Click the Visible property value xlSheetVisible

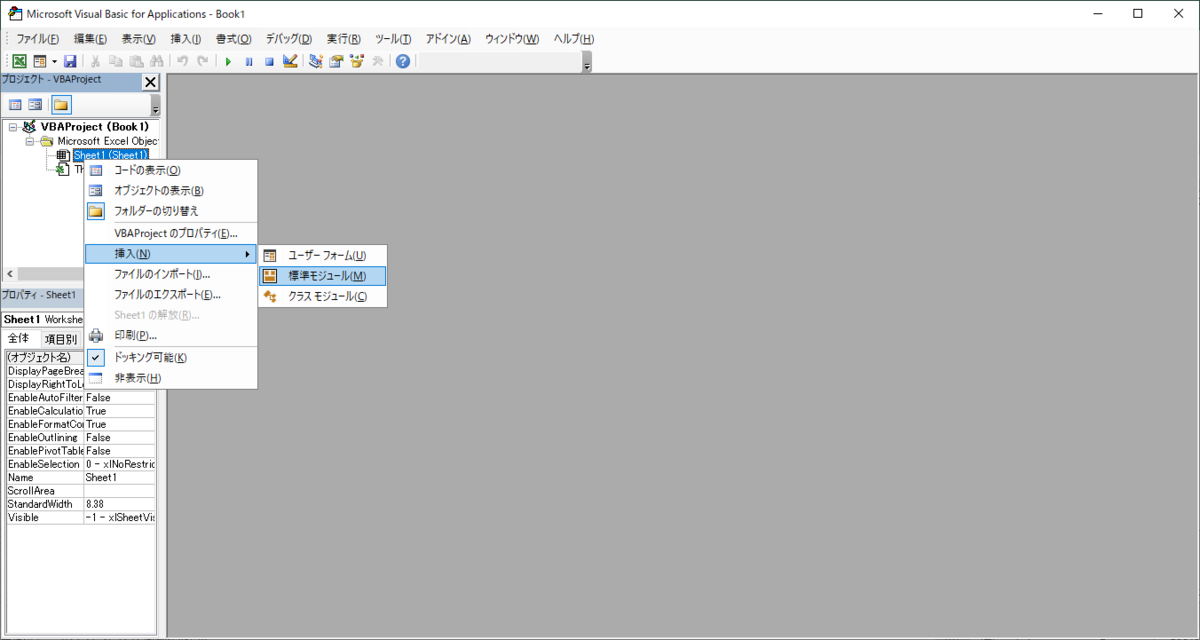(120, 517)
